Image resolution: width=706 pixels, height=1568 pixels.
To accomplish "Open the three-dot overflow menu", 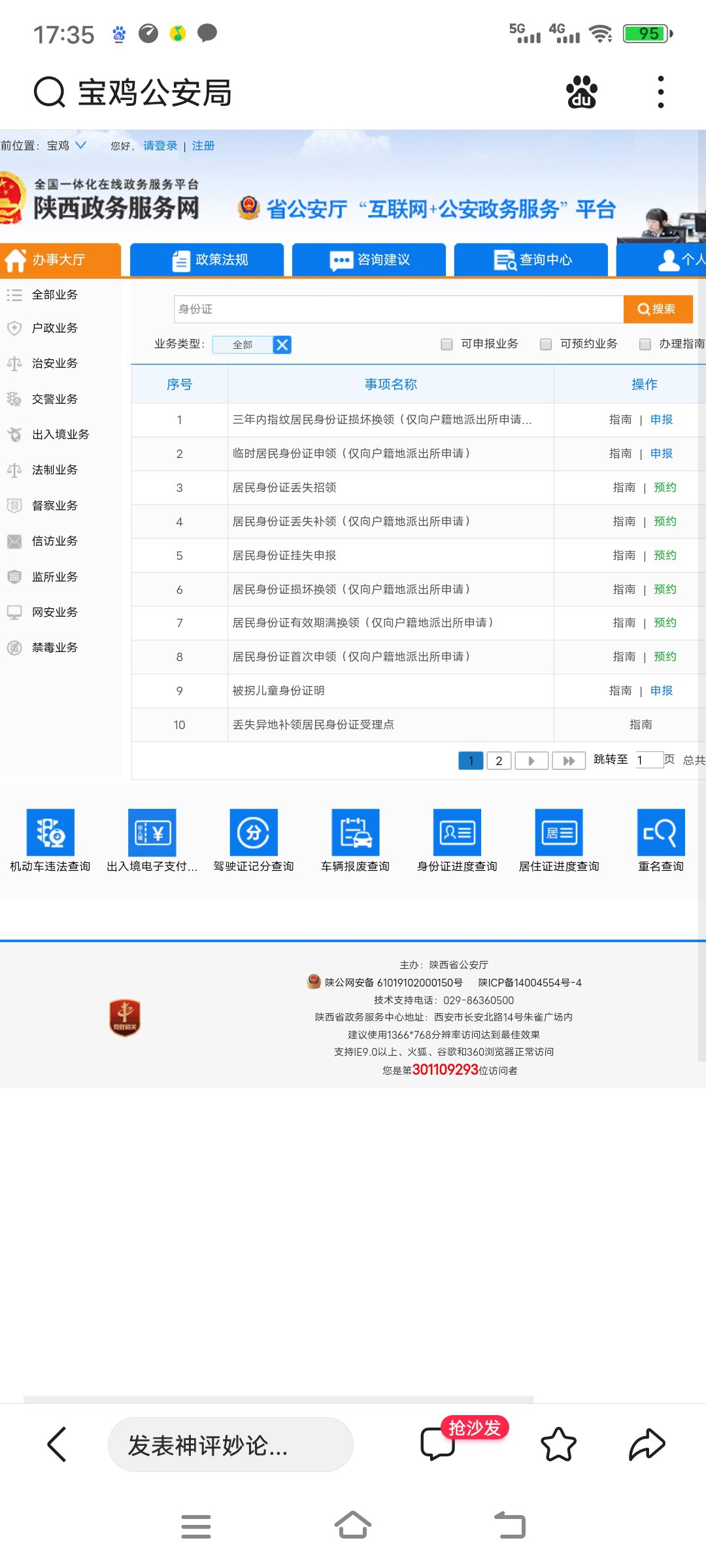I will point(661,92).
